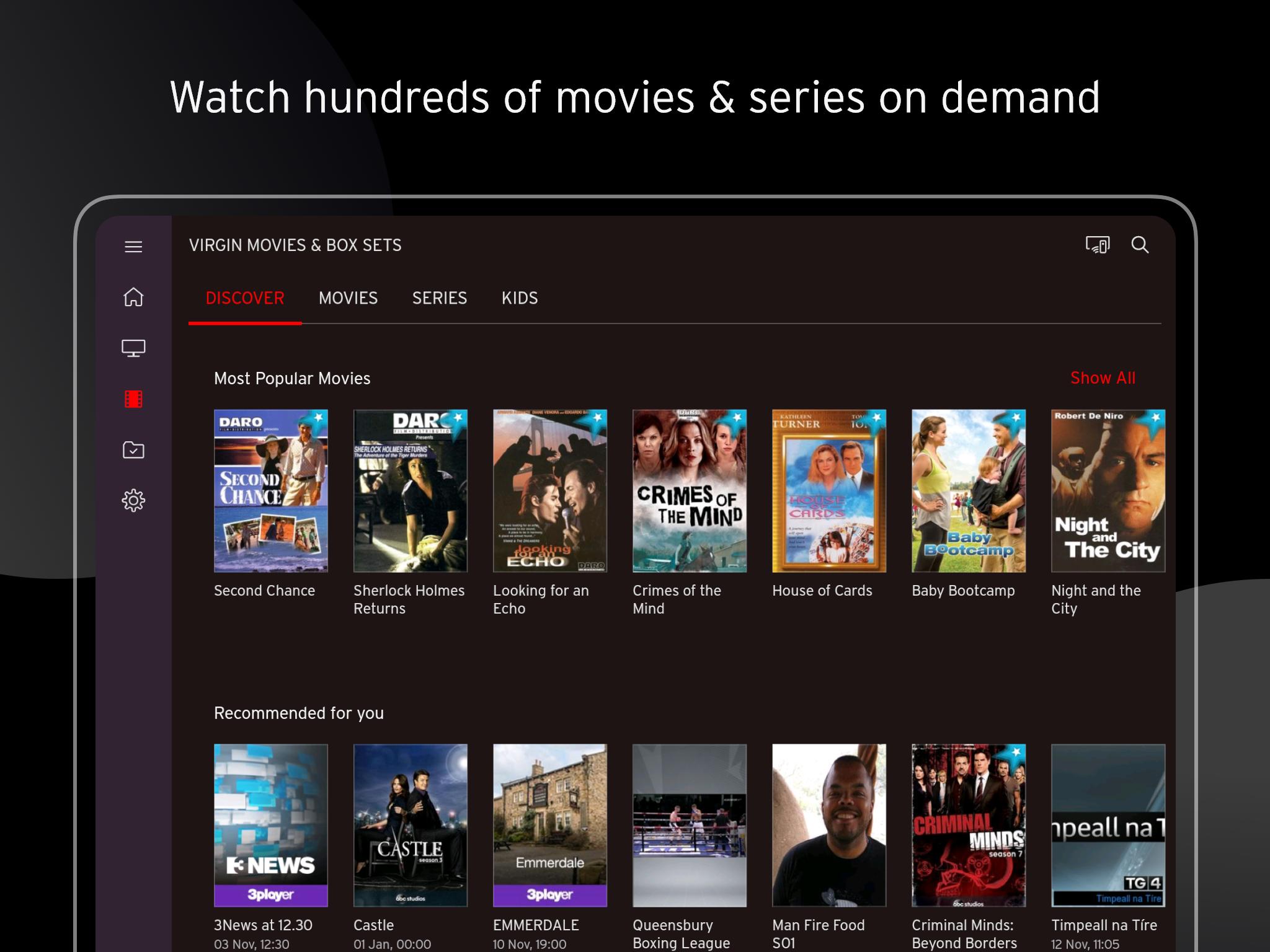Select the Kids tab

pos(520,298)
